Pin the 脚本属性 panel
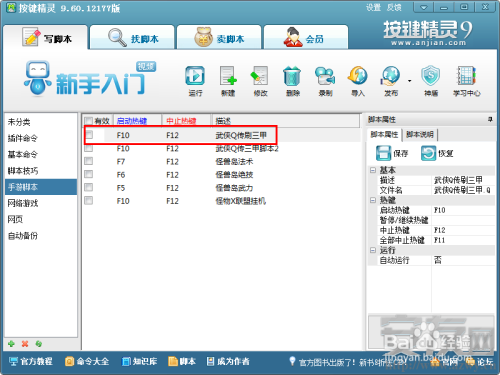The image size is (500, 375). (x=490, y=119)
